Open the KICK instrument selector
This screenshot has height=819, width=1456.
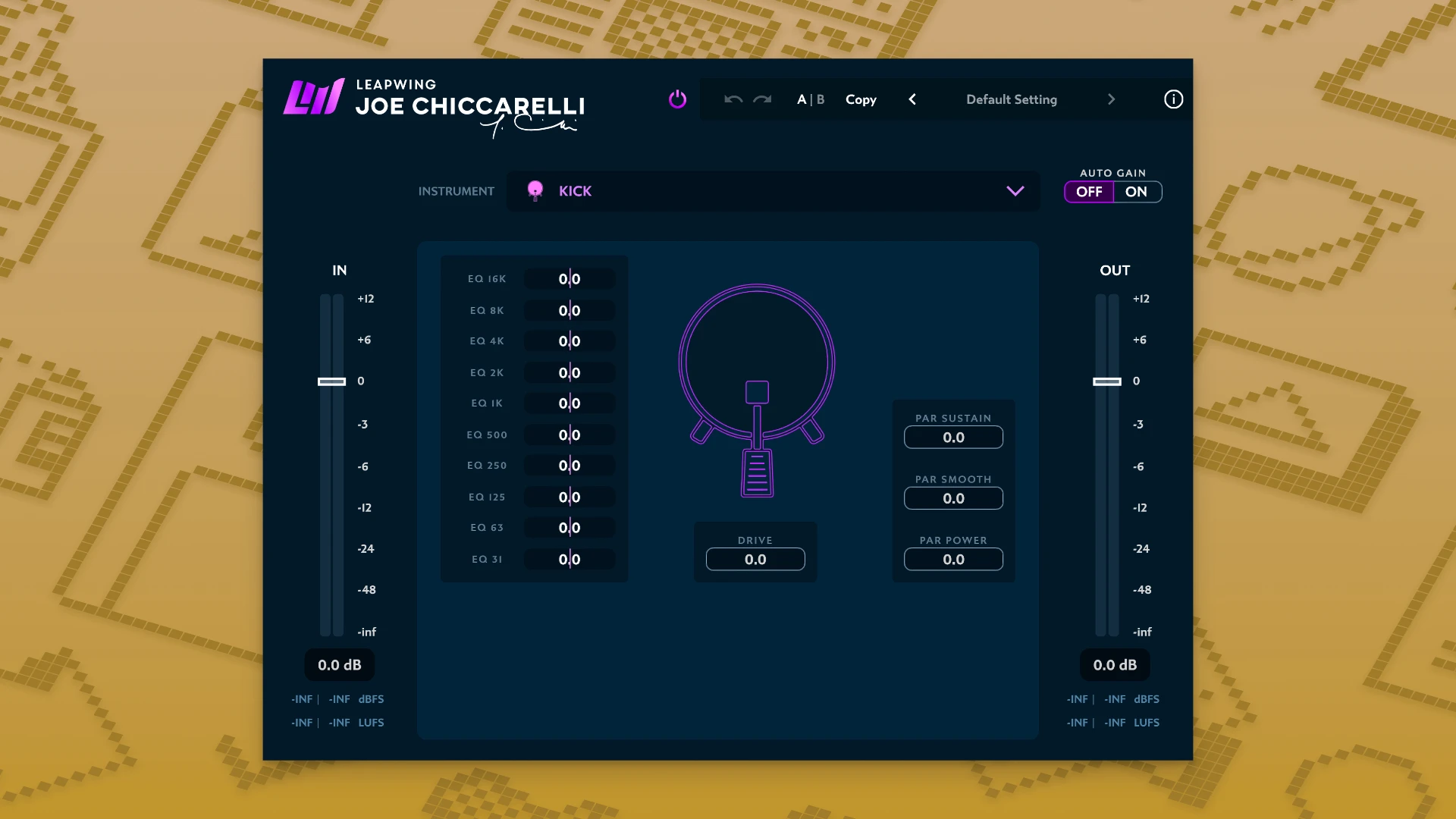(773, 191)
